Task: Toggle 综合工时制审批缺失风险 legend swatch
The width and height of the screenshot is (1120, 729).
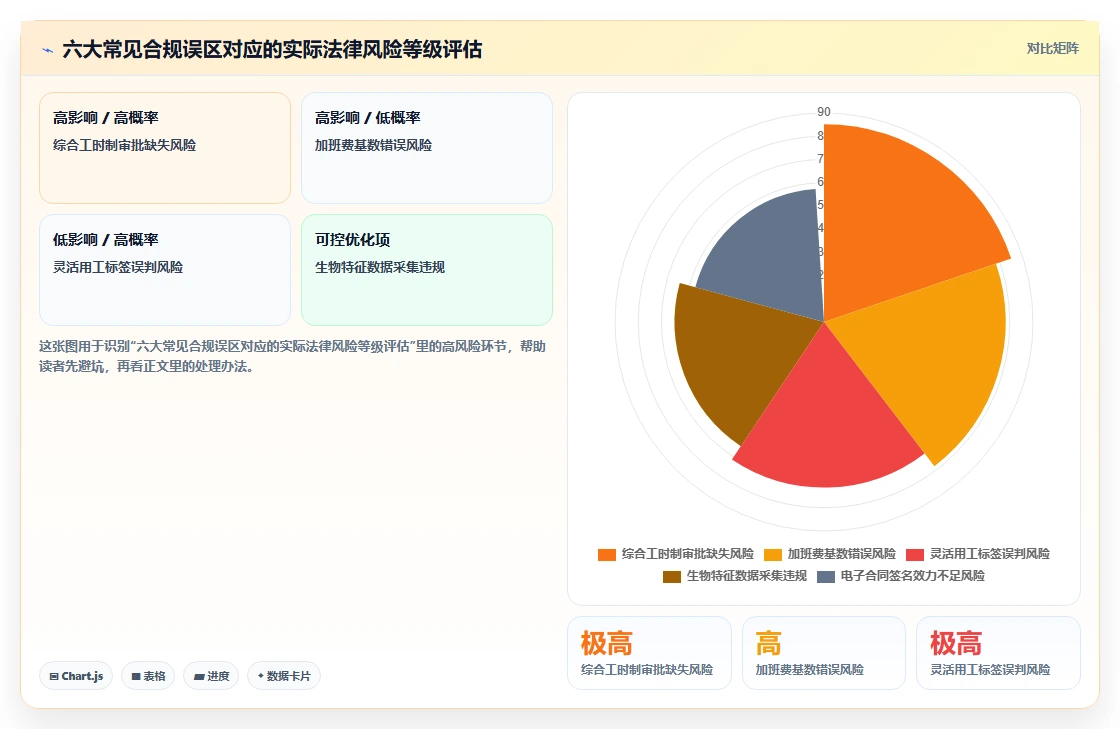Action: (606, 555)
